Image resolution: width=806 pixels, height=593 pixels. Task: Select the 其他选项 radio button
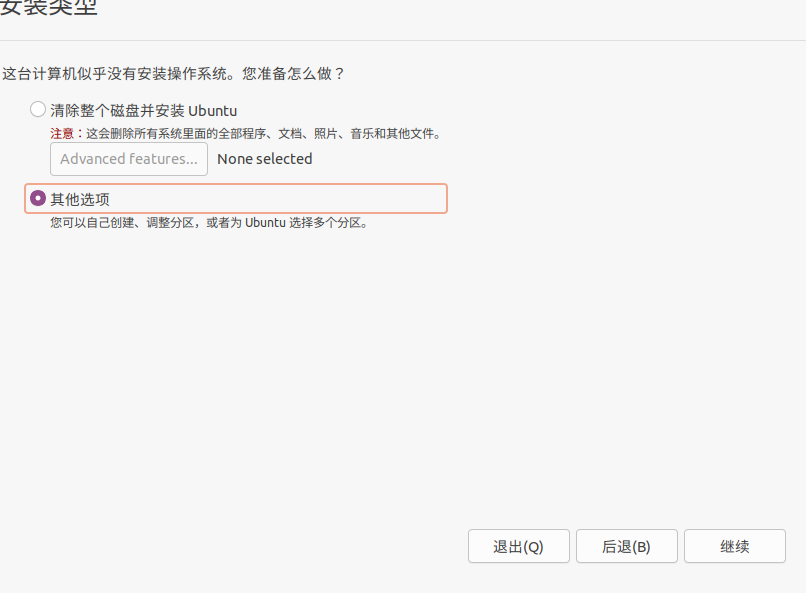tap(38, 198)
